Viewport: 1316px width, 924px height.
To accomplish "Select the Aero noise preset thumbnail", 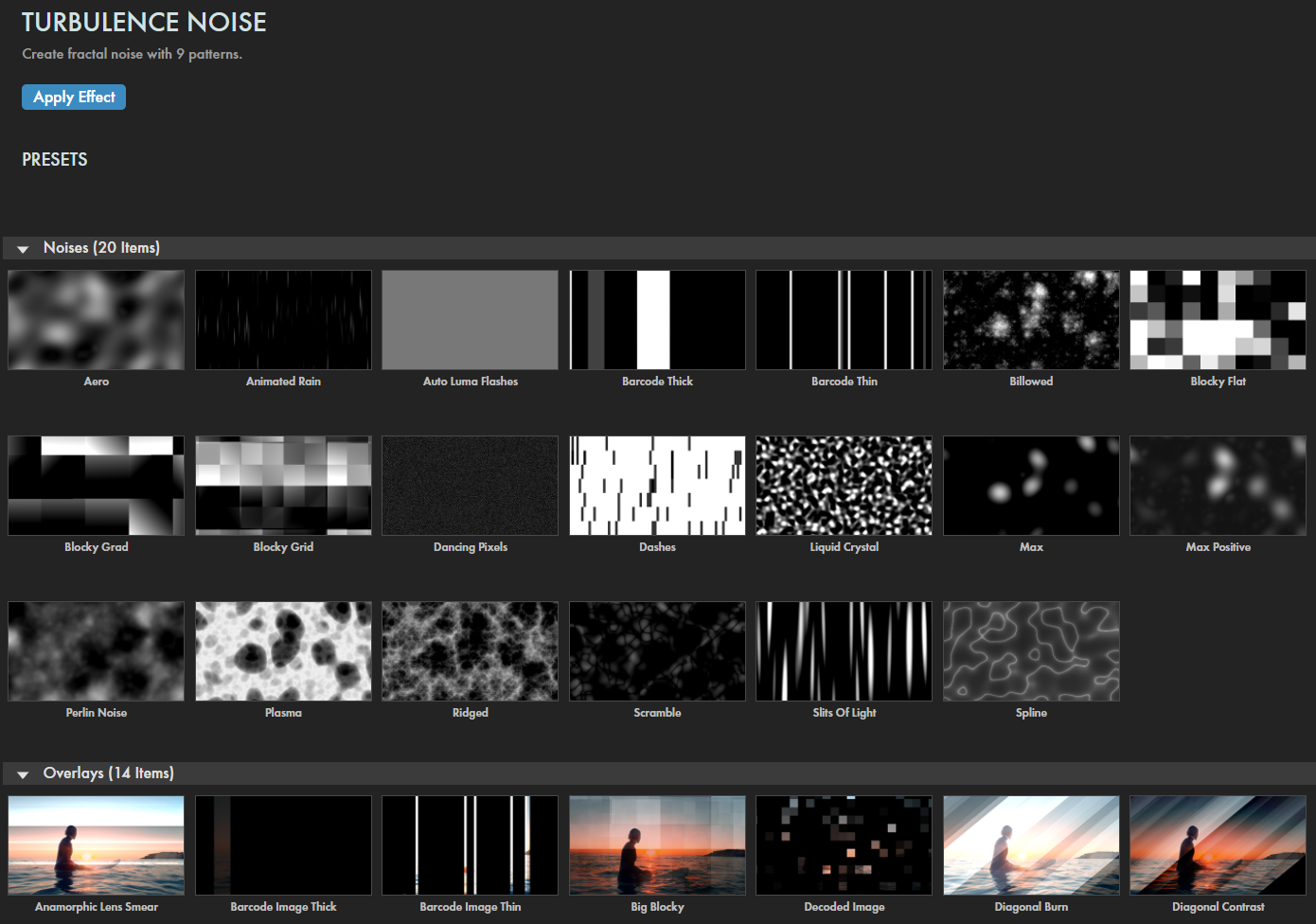I will pos(97,320).
